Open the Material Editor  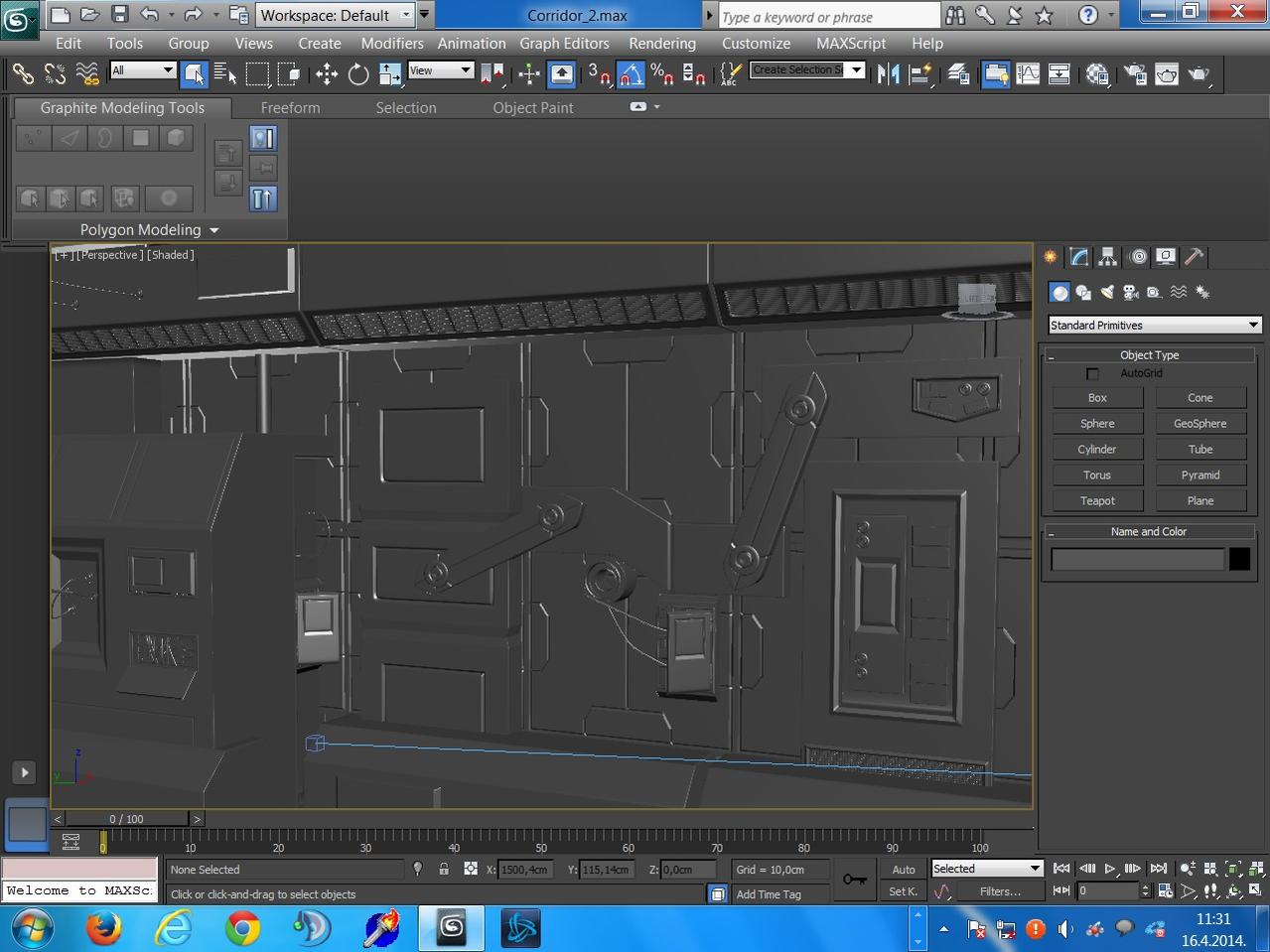[1097, 74]
